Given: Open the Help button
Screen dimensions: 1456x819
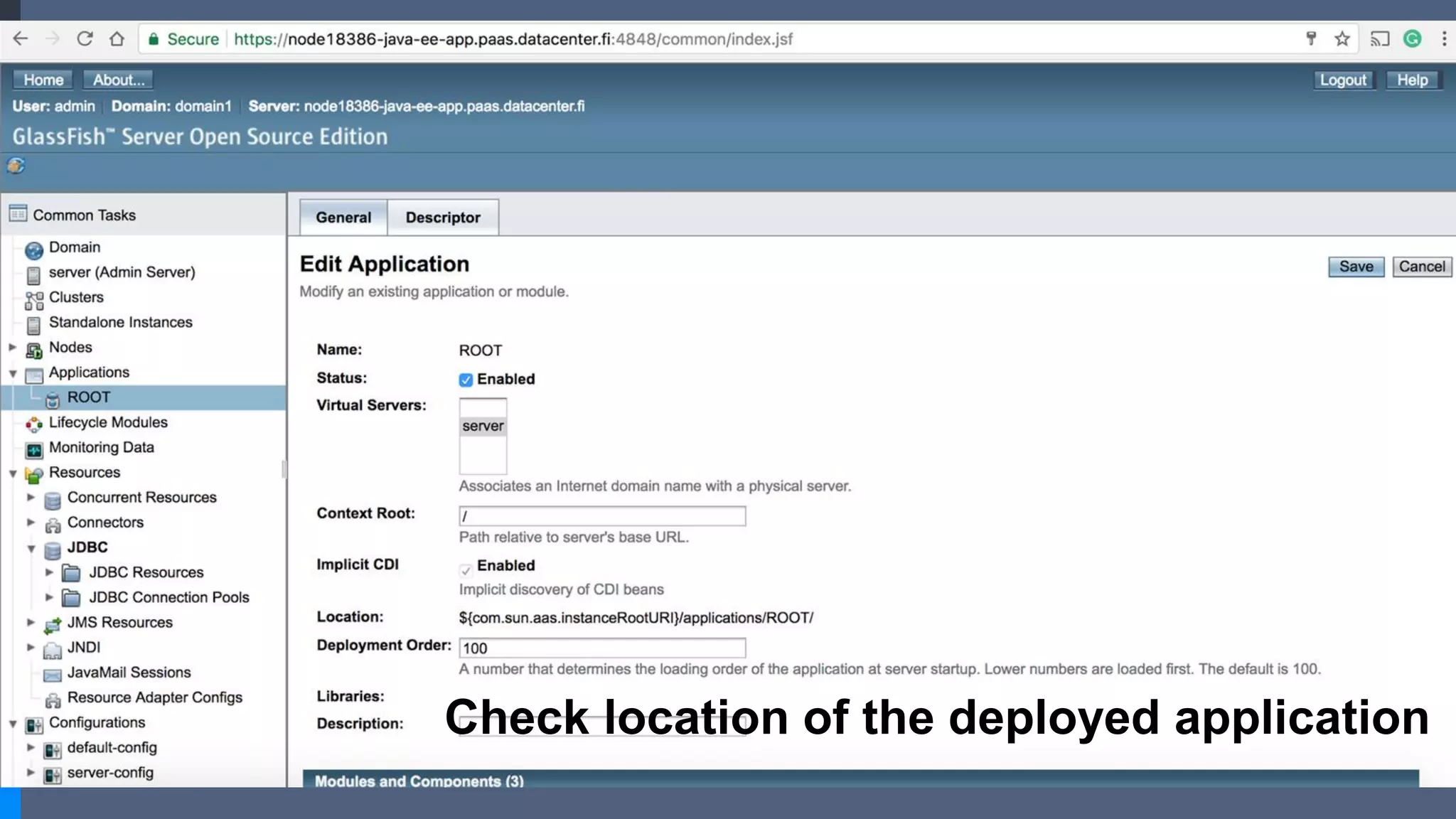Looking at the screenshot, I should click(1413, 80).
